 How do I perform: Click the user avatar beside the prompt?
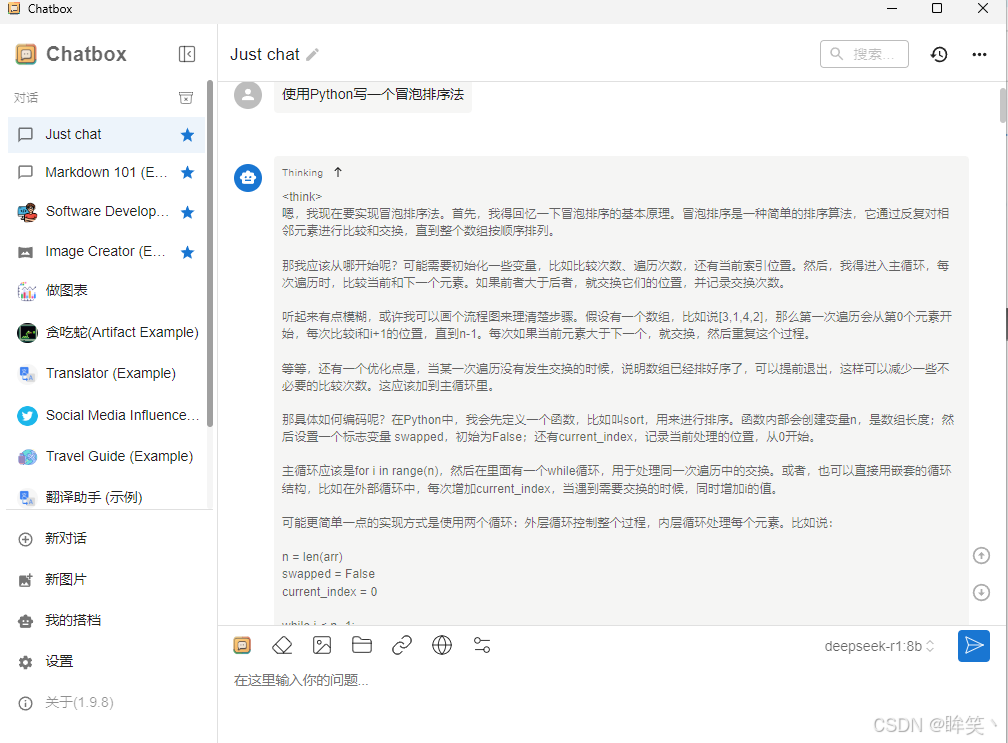click(x=248, y=94)
